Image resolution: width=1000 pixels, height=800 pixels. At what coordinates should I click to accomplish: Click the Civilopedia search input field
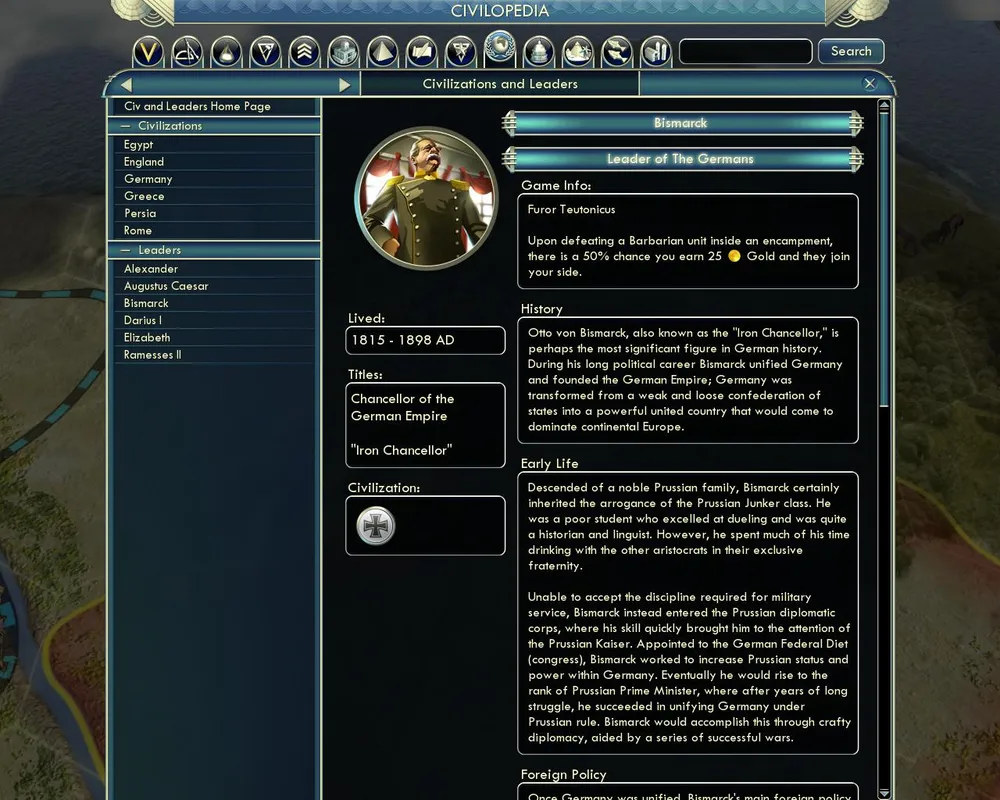coord(746,51)
